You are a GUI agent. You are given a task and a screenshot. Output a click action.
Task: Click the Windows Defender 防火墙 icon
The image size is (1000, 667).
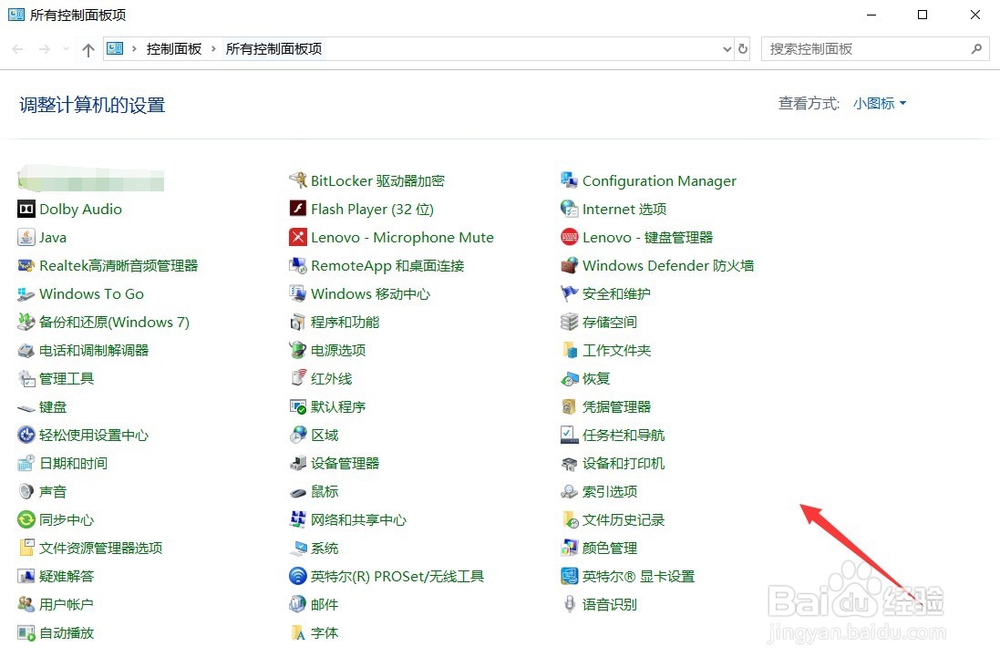click(569, 265)
